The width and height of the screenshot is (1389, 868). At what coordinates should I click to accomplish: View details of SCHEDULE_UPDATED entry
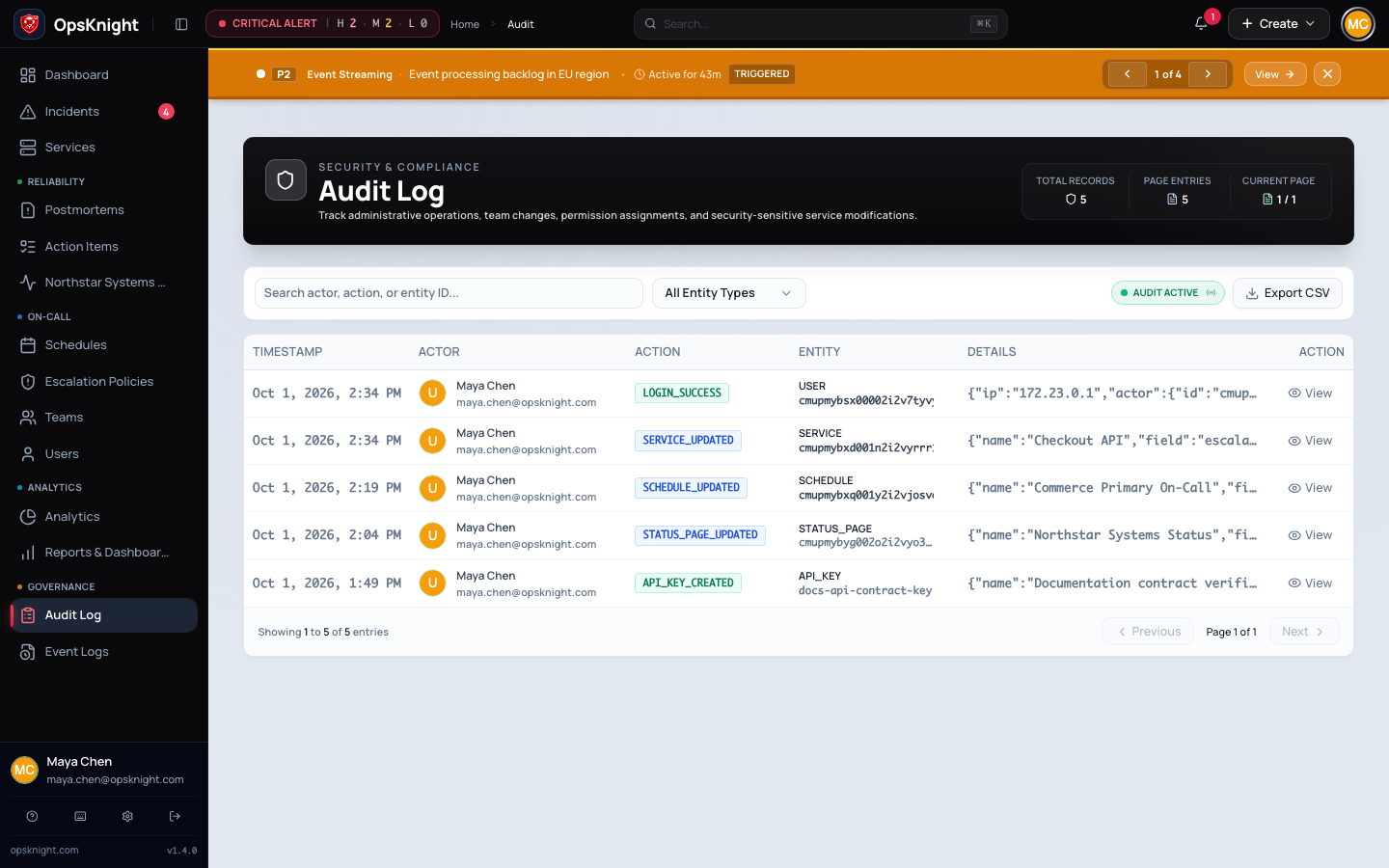tap(1310, 488)
